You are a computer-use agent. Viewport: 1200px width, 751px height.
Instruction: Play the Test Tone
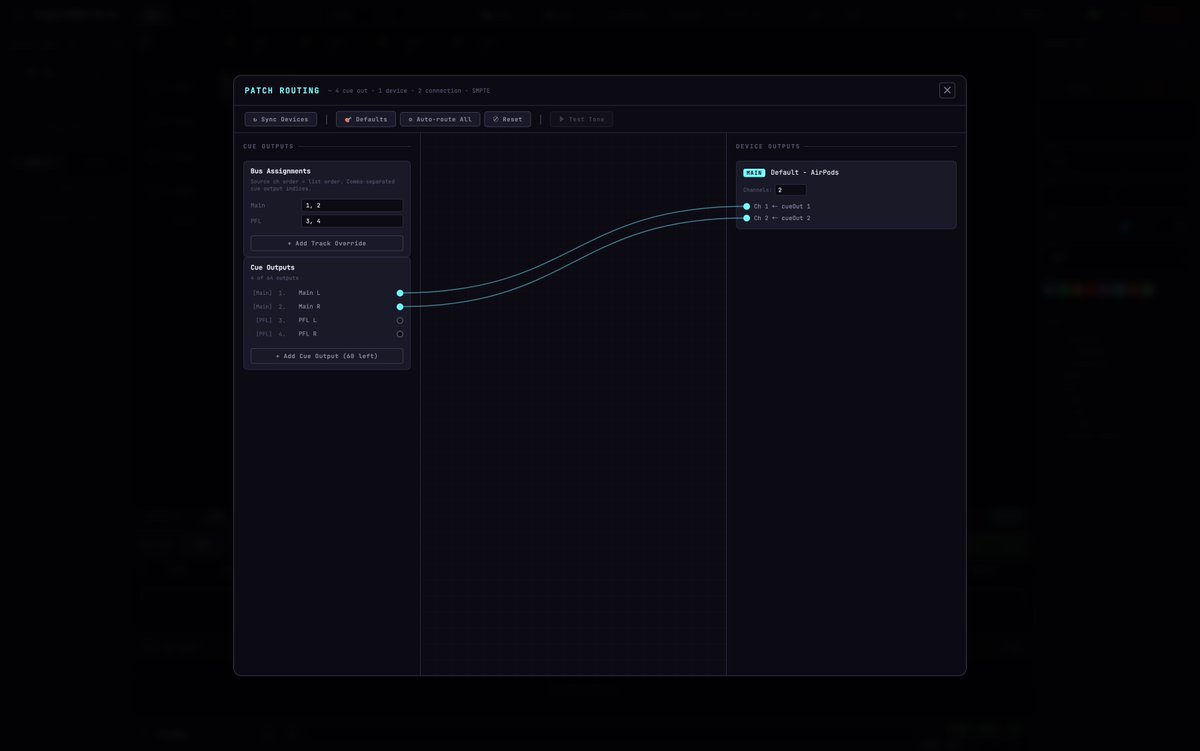click(581, 119)
